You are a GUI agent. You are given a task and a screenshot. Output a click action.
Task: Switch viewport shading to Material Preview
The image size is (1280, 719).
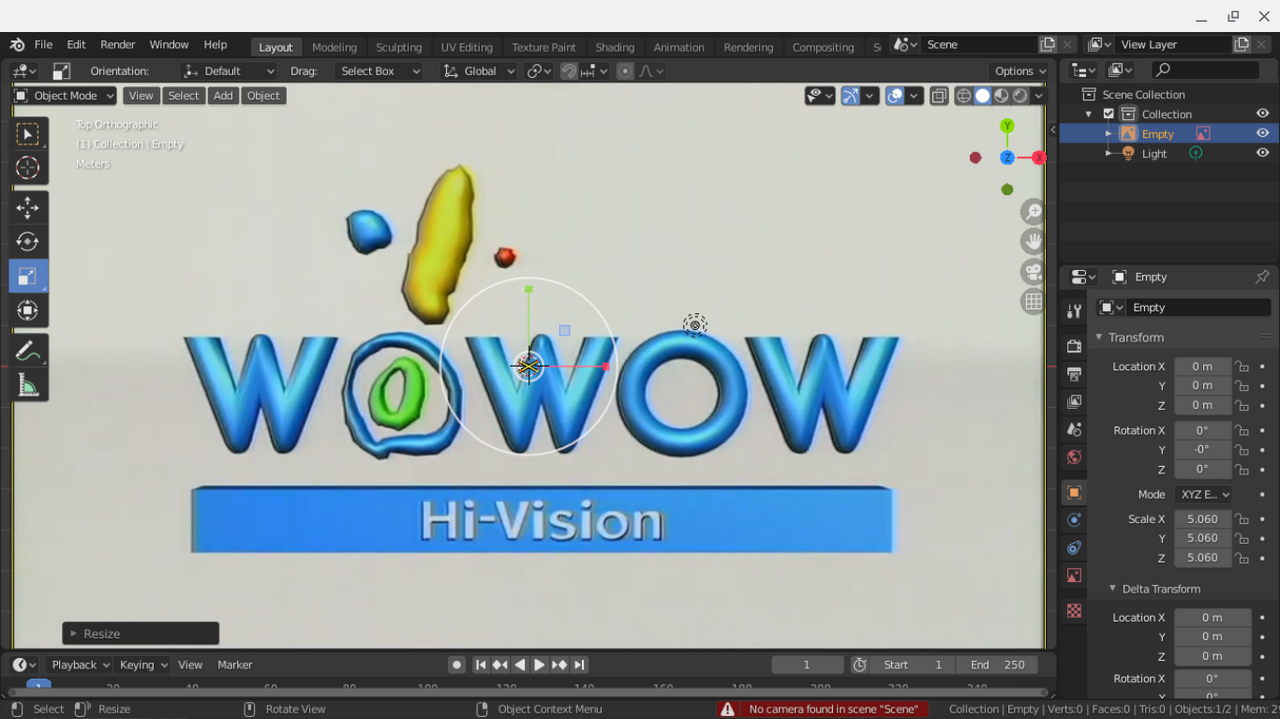(x=1001, y=96)
